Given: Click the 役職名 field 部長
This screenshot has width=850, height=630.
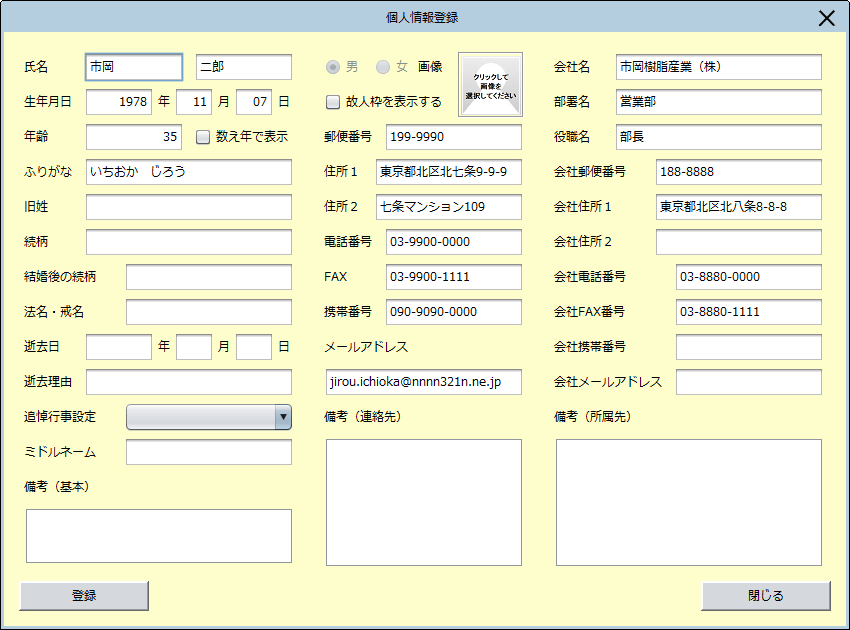Looking at the screenshot, I should click(x=719, y=137).
